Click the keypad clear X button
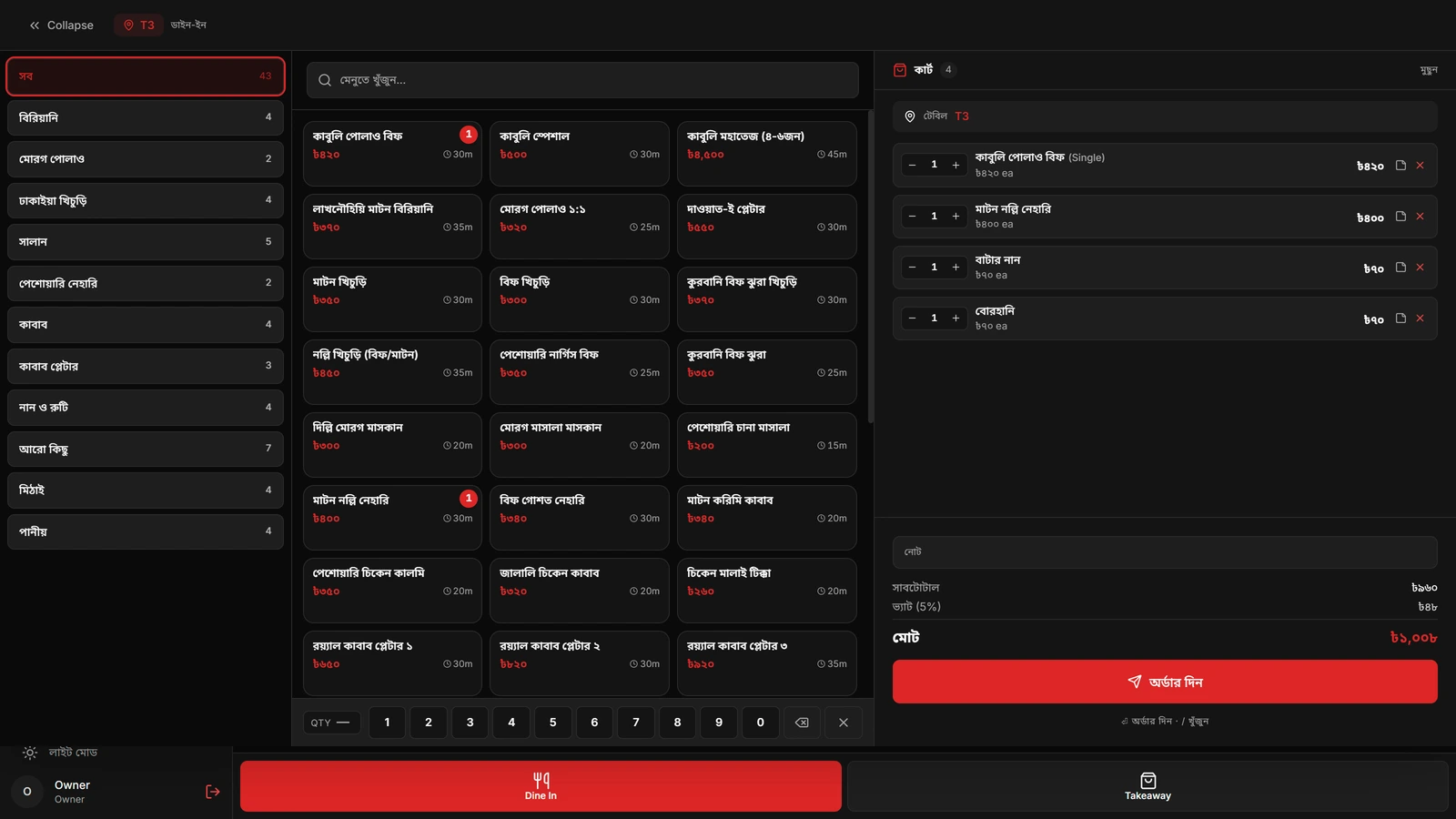The width and height of the screenshot is (1456, 819). (844, 723)
